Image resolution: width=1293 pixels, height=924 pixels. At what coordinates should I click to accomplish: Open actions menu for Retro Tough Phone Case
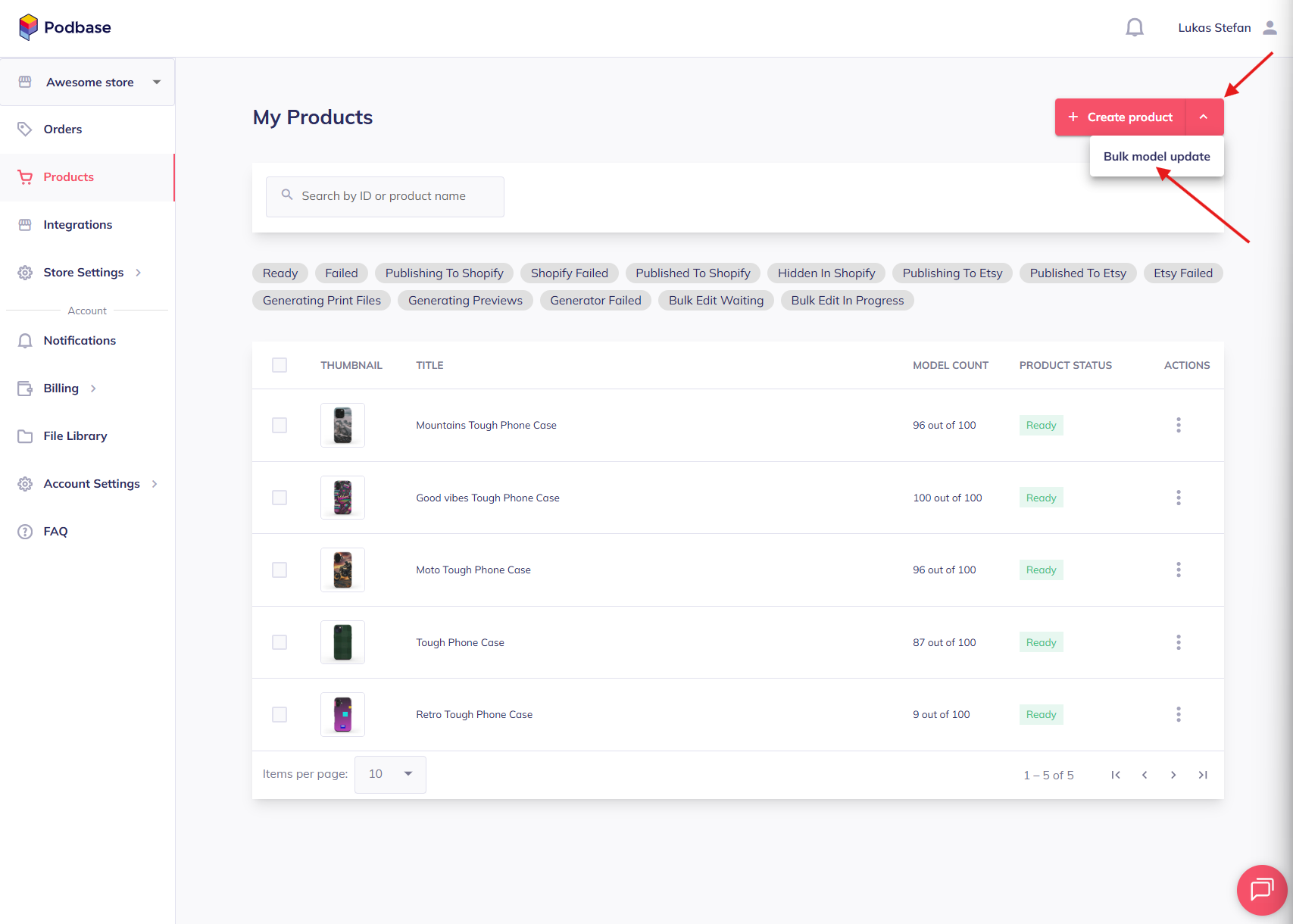point(1178,714)
